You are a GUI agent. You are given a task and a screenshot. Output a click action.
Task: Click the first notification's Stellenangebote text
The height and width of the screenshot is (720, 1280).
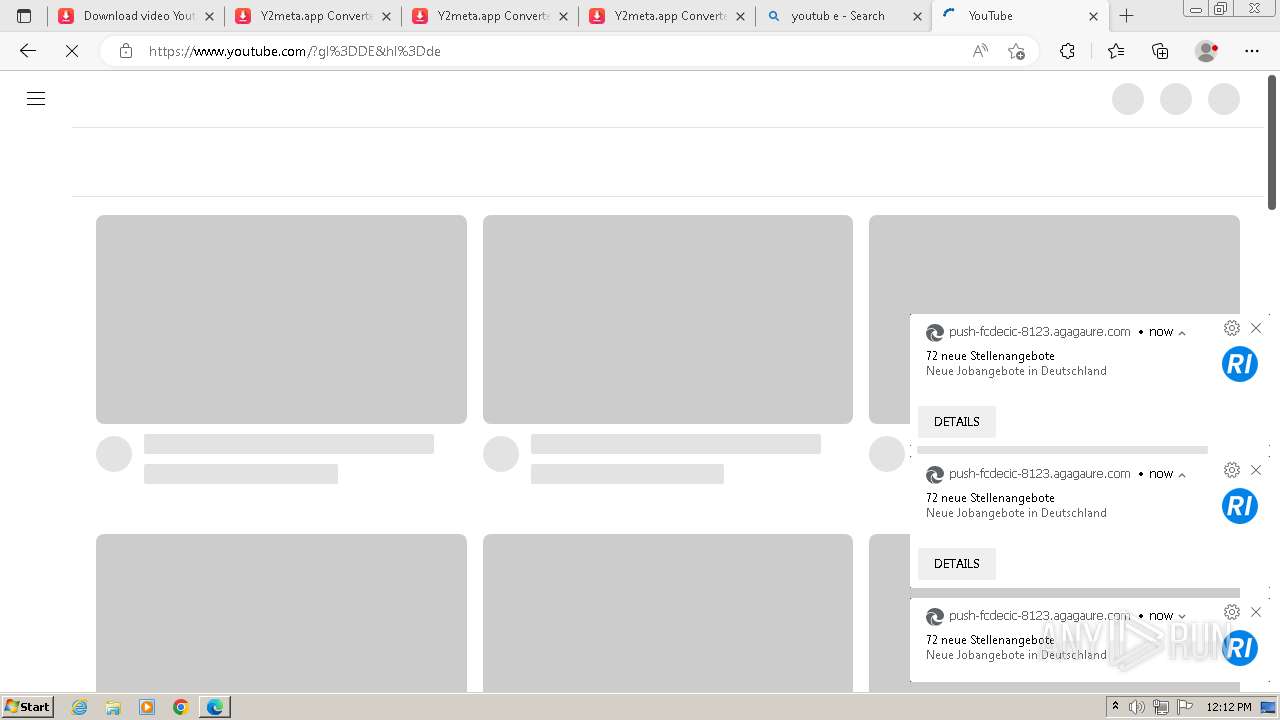pyautogui.click(x=990, y=356)
